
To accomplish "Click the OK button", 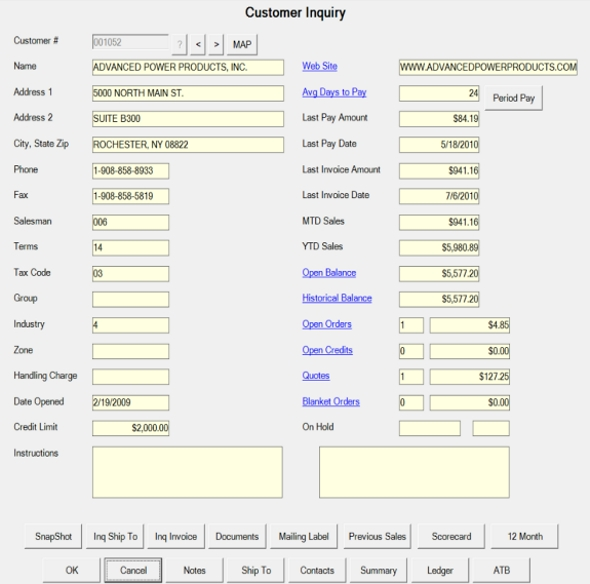I will (71, 570).
